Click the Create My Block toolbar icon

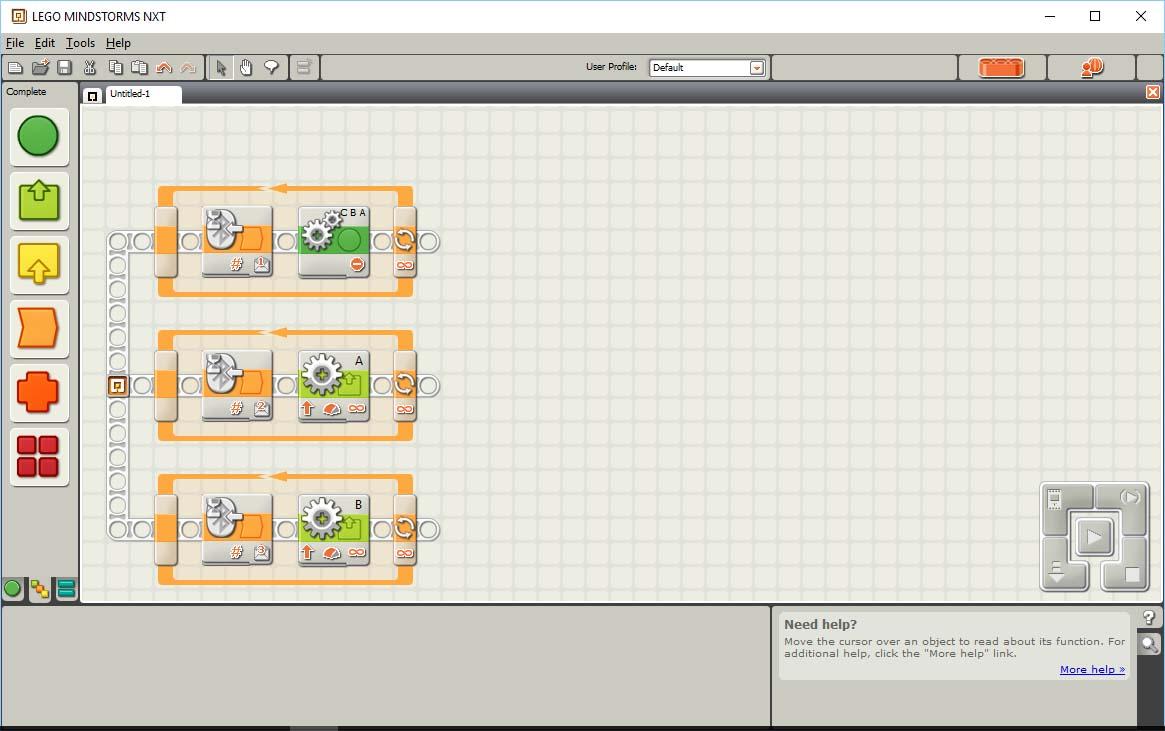[x=303, y=68]
